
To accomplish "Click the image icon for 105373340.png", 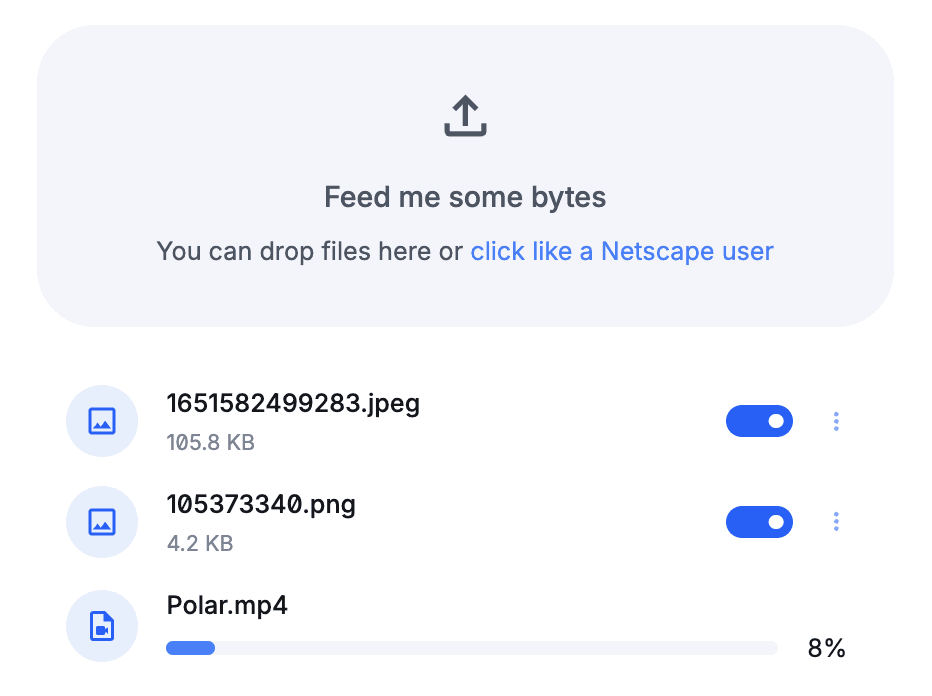I will click(102, 522).
